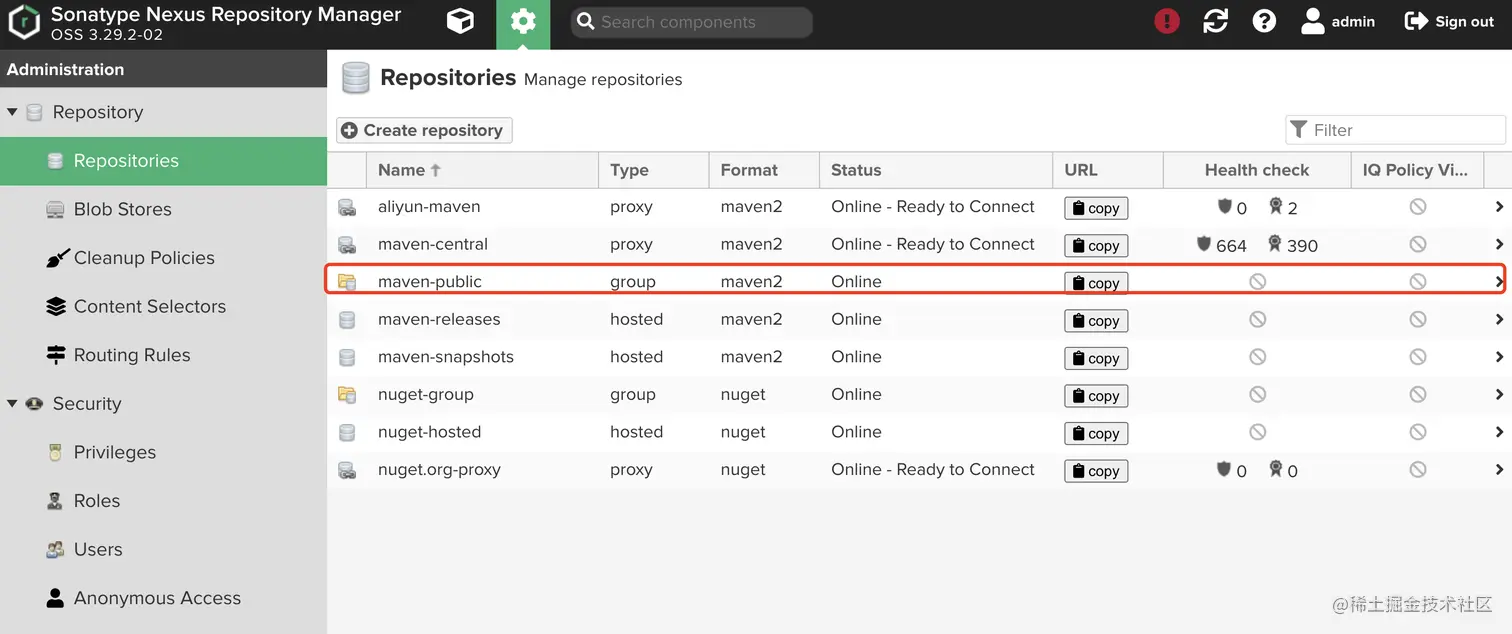Image resolution: width=1512 pixels, height=634 pixels.
Task: Open Cleanup Policies in the sidebar
Action: pos(163,258)
